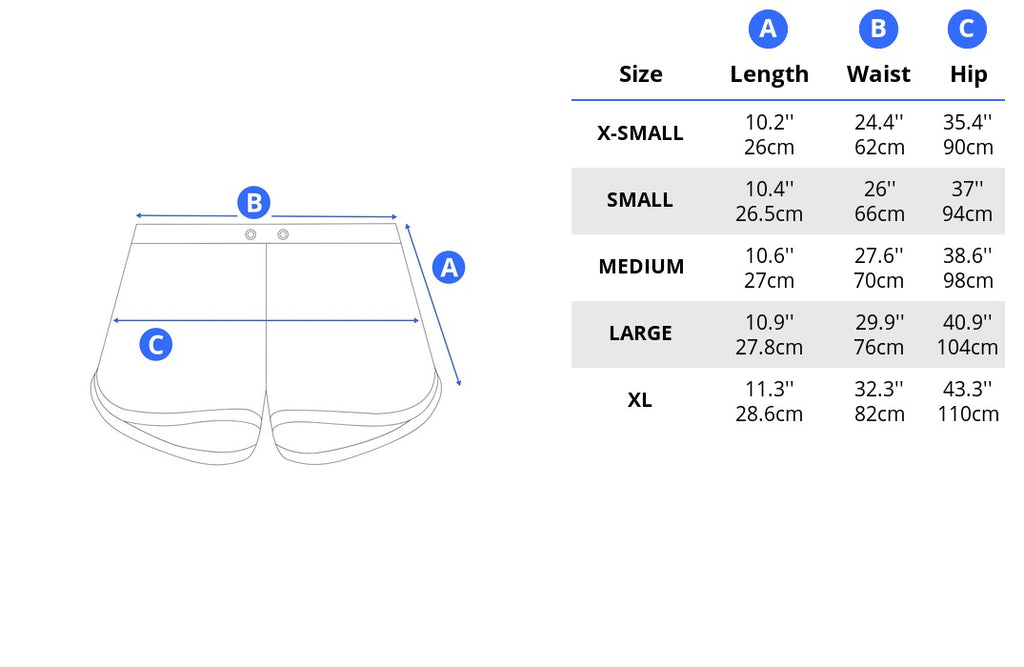The height and width of the screenshot is (667, 1024).
Task: Click the A marker beside the shorts diagram
Action: pyautogui.click(x=449, y=267)
